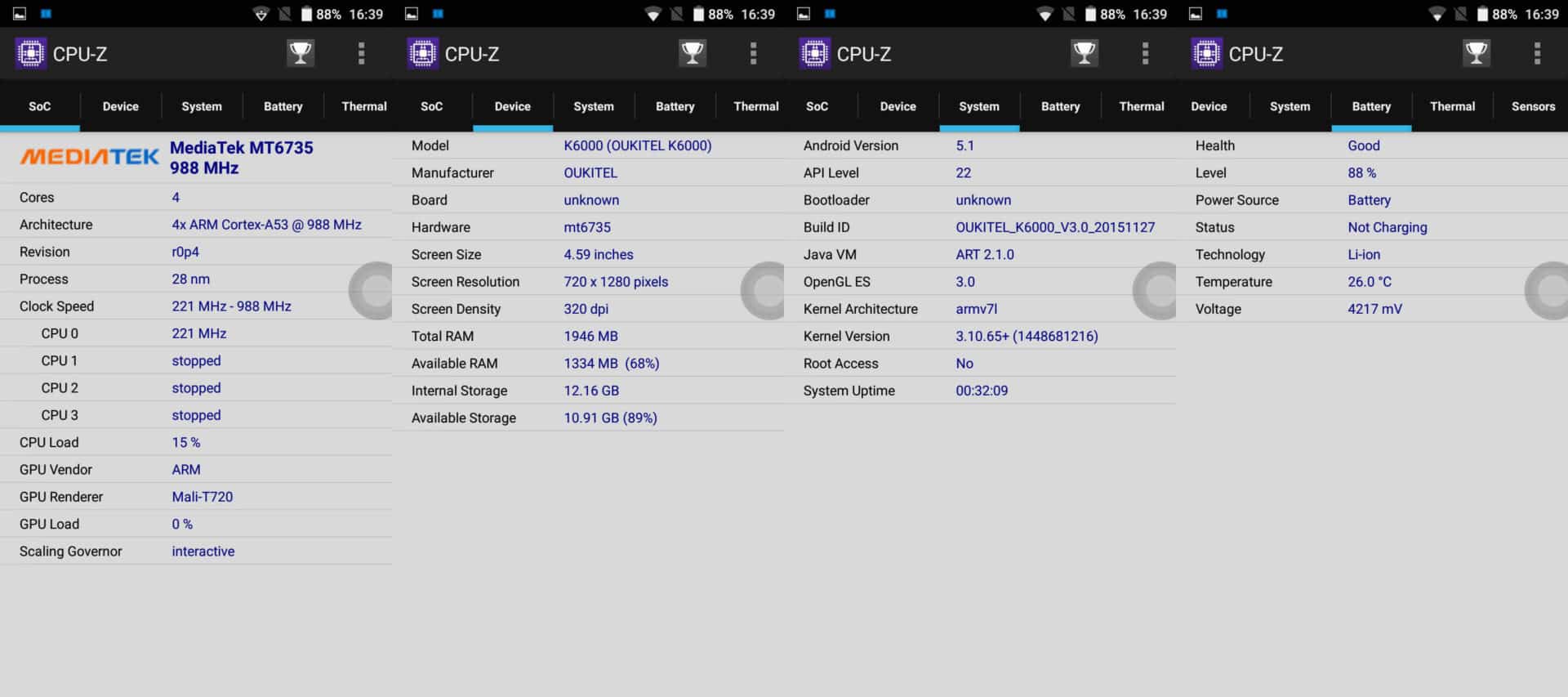The width and height of the screenshot is (1568, 697).
Task: Tap the CPU-Z chip logo on the Device-tab screen
Action: 422,54
